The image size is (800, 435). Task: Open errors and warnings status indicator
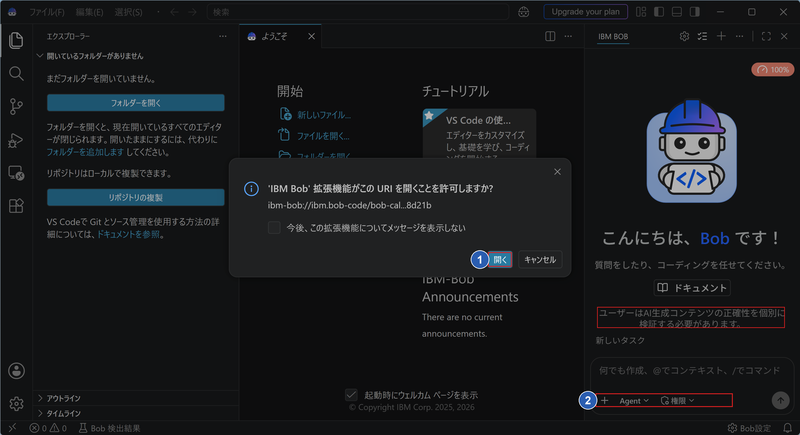click(48, 428)
